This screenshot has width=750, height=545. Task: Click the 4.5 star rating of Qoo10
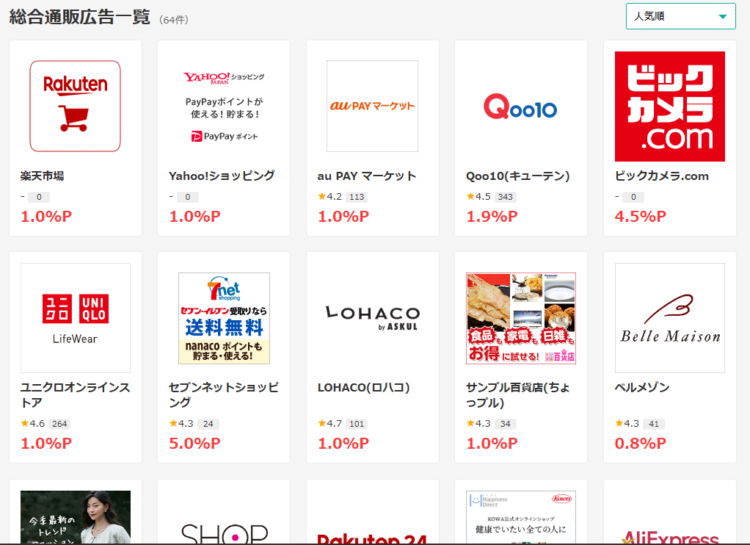tap(479, 197)
